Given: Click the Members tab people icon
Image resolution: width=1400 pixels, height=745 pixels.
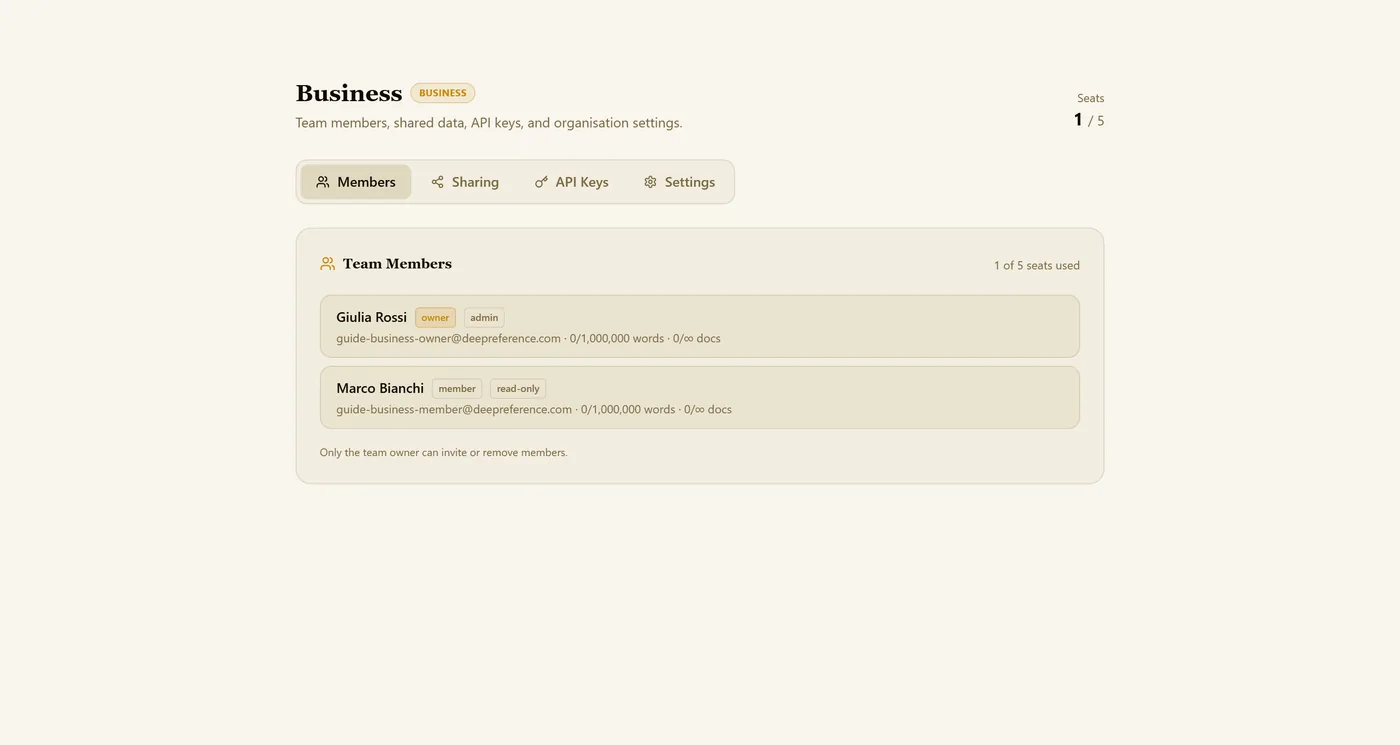Looking at the screenshot, I should point(323,182).
